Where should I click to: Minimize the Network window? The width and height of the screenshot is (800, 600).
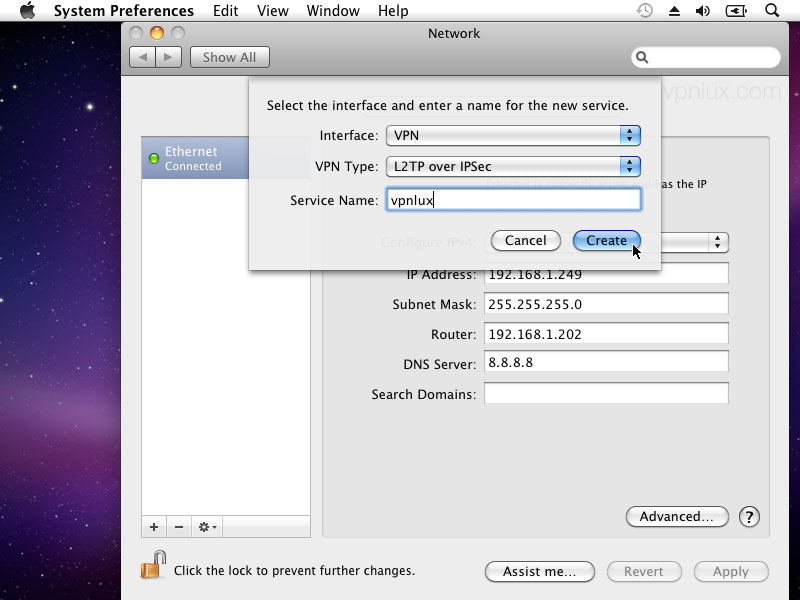[x=157, y=33]
